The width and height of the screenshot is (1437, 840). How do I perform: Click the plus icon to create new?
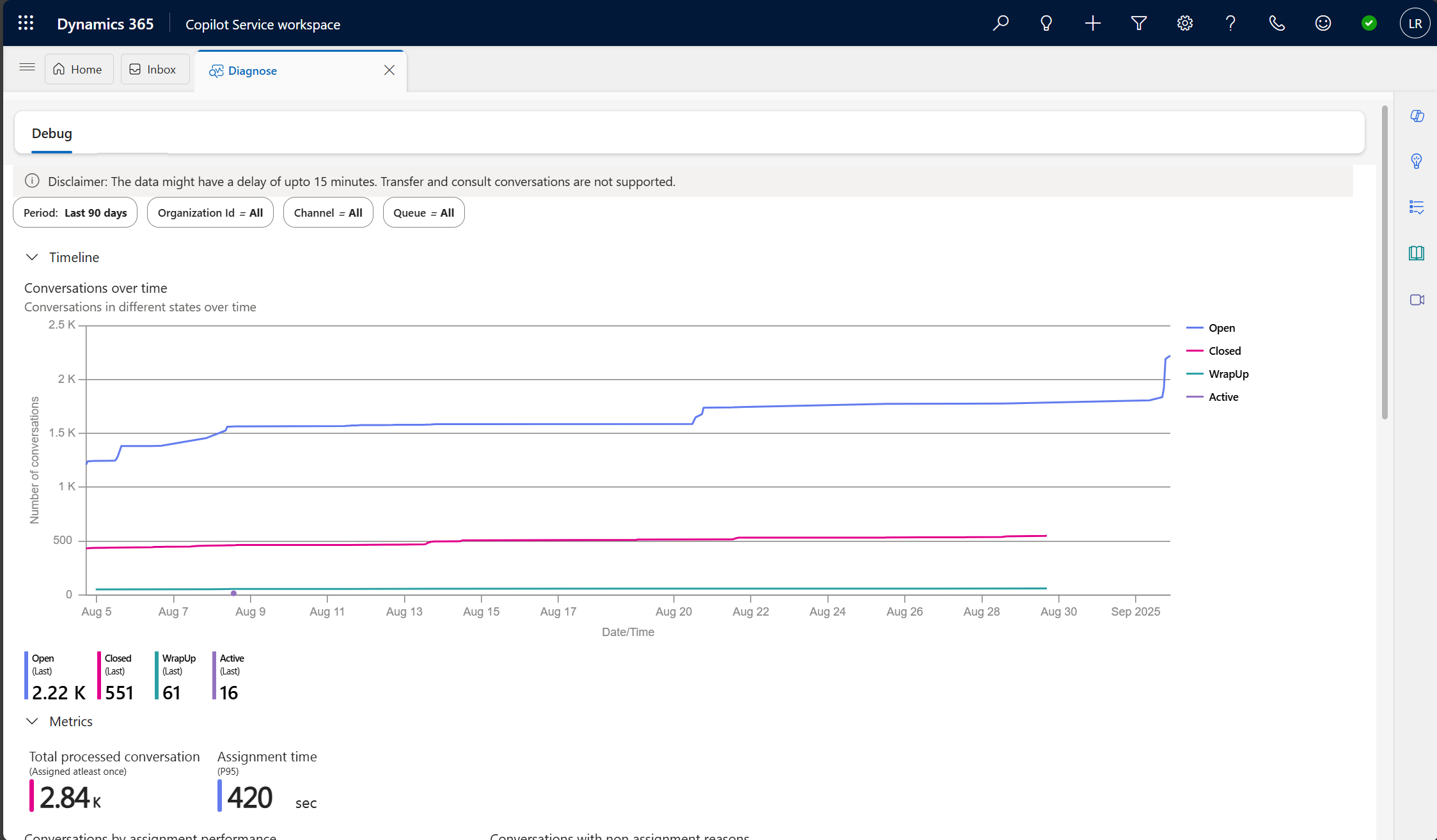(x=1093, y=24)
